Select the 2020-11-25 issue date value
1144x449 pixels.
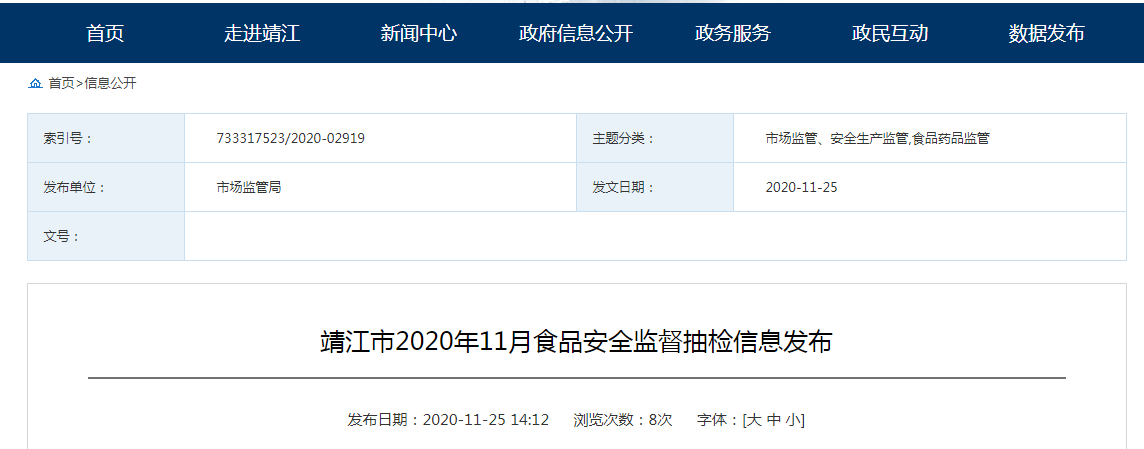tap(801, 187)
